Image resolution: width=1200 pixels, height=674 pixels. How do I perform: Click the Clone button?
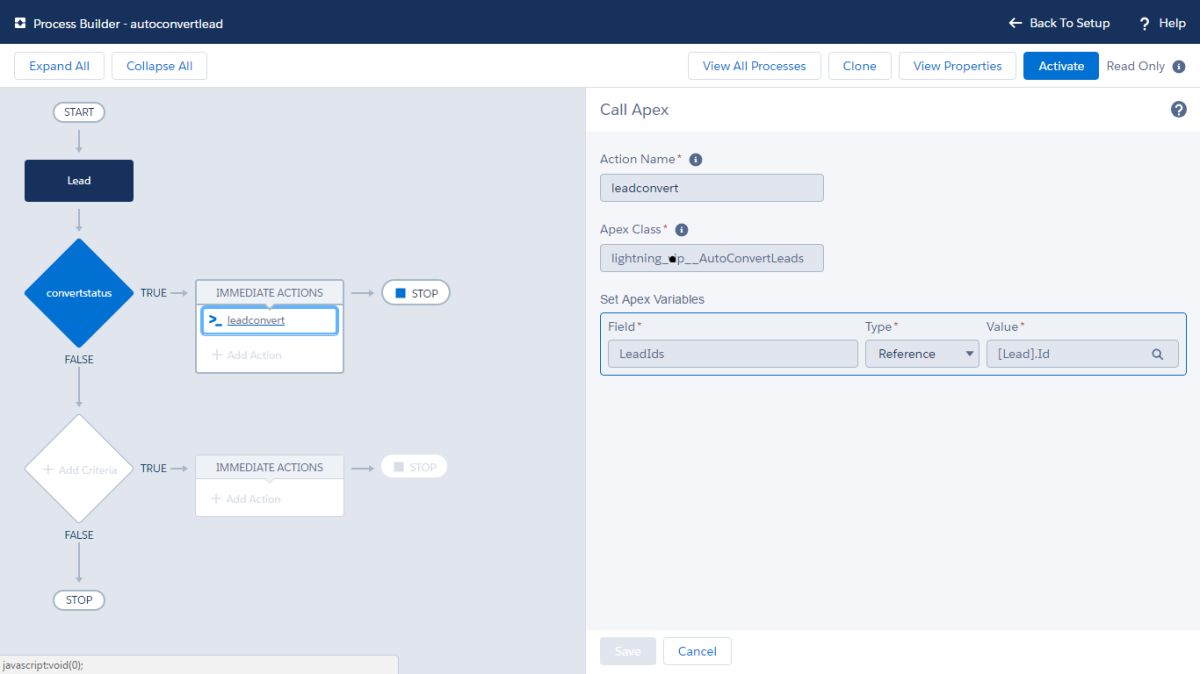[859, 66]
